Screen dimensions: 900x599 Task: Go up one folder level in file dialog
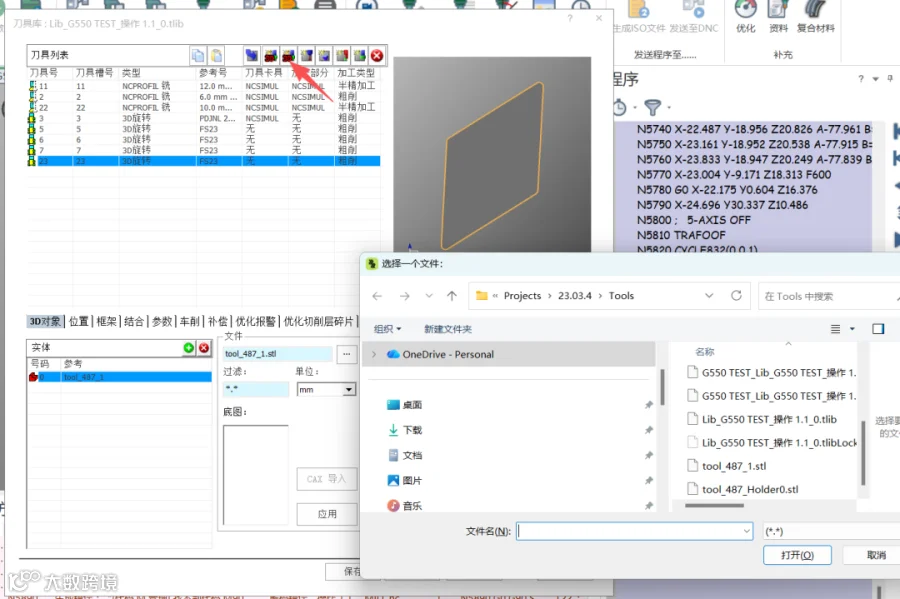(452, 296)
